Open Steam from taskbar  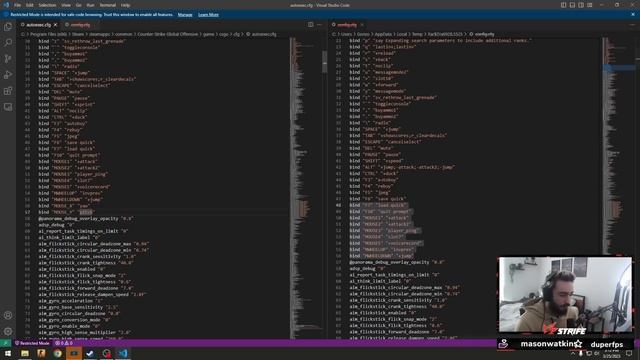click(90, 353)
